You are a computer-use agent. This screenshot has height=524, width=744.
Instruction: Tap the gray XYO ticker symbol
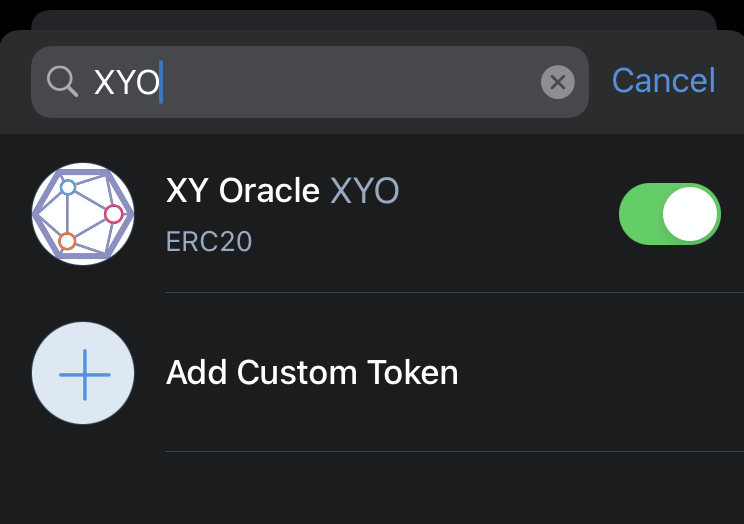pyautogui.click(x=364, y=191)
